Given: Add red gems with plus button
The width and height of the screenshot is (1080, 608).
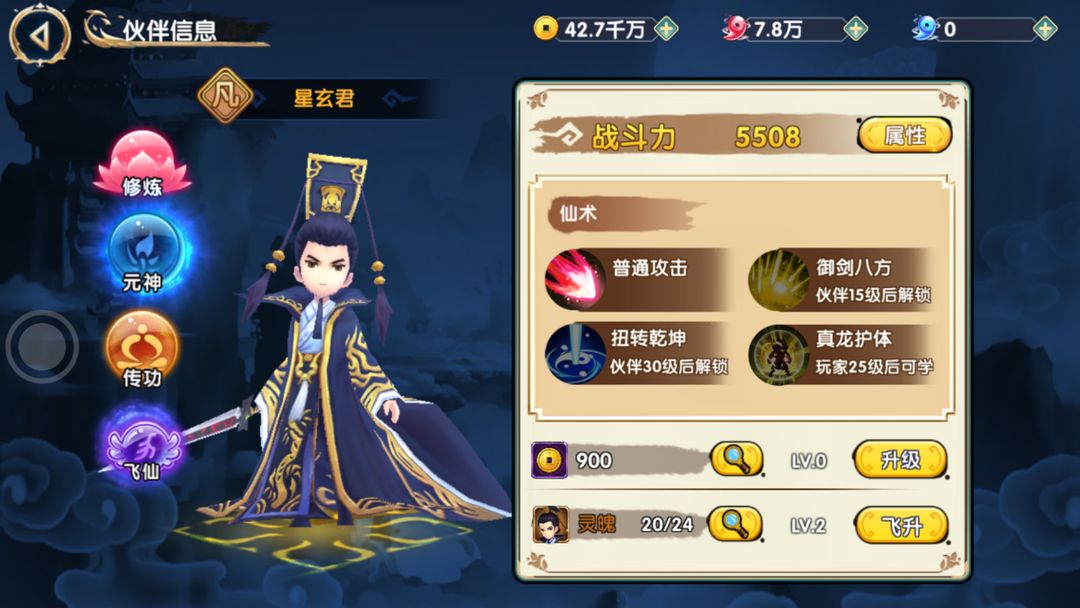Looking at the screenshot, I should [x=855, y=29].
